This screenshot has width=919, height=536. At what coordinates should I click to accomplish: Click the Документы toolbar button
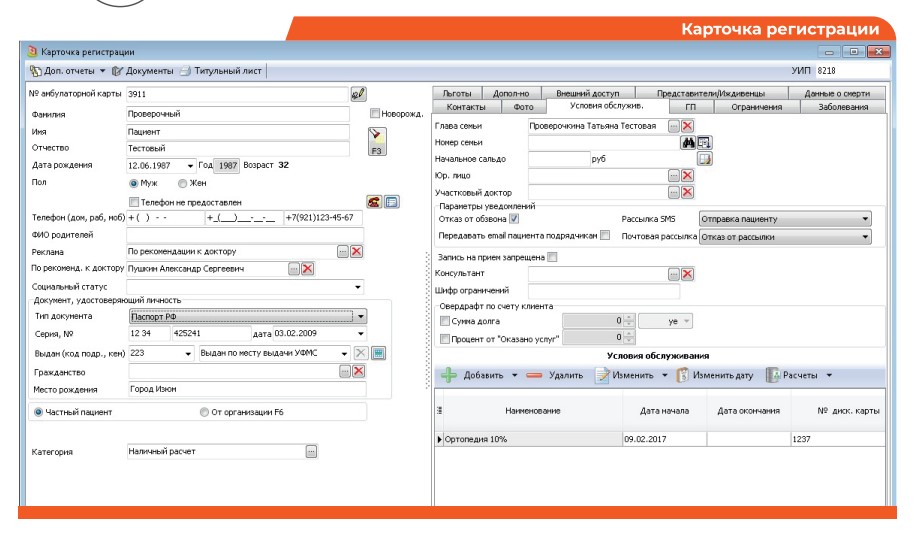[x=143, y=71]
